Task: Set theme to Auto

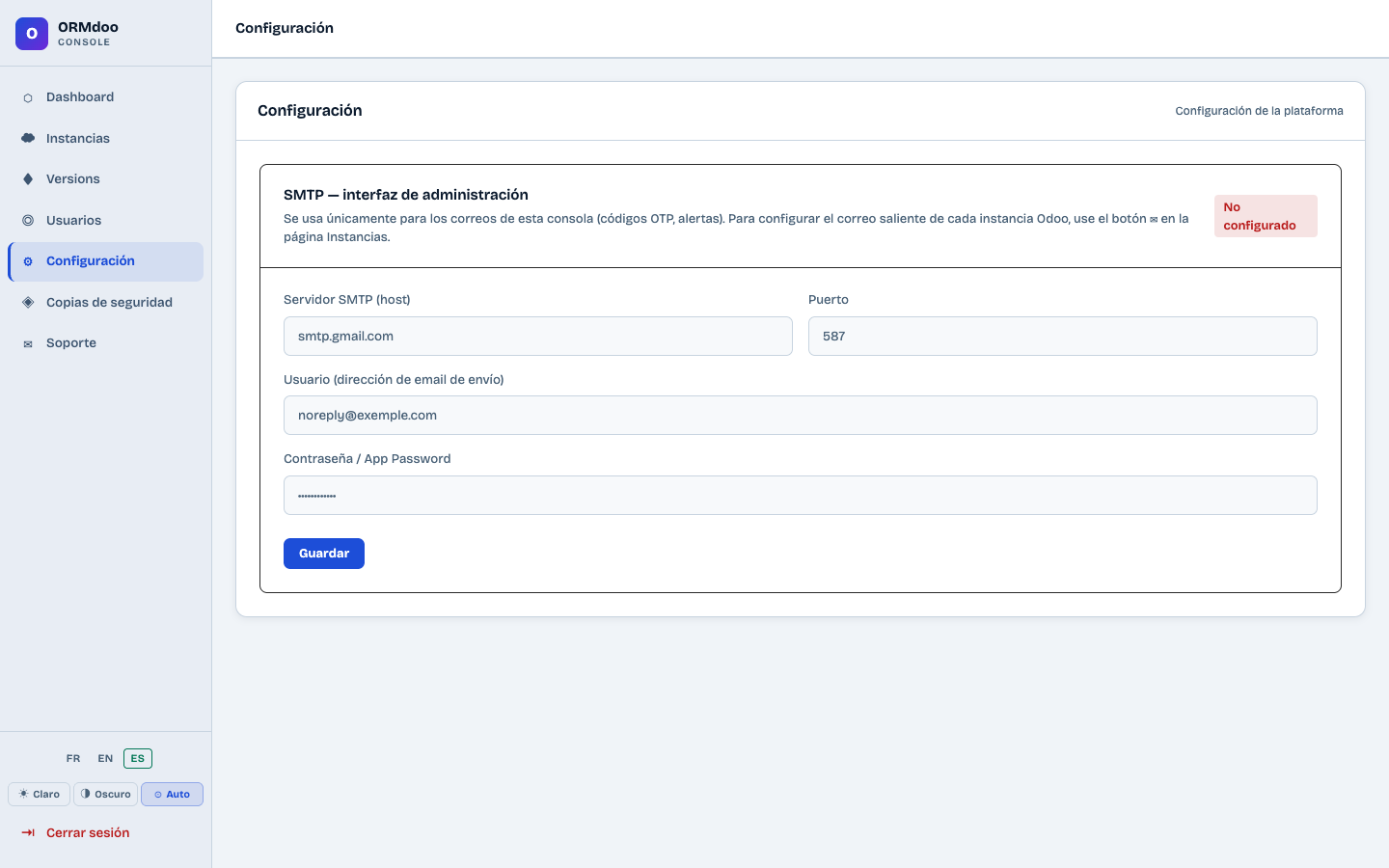Action: [x=172, y=794]
